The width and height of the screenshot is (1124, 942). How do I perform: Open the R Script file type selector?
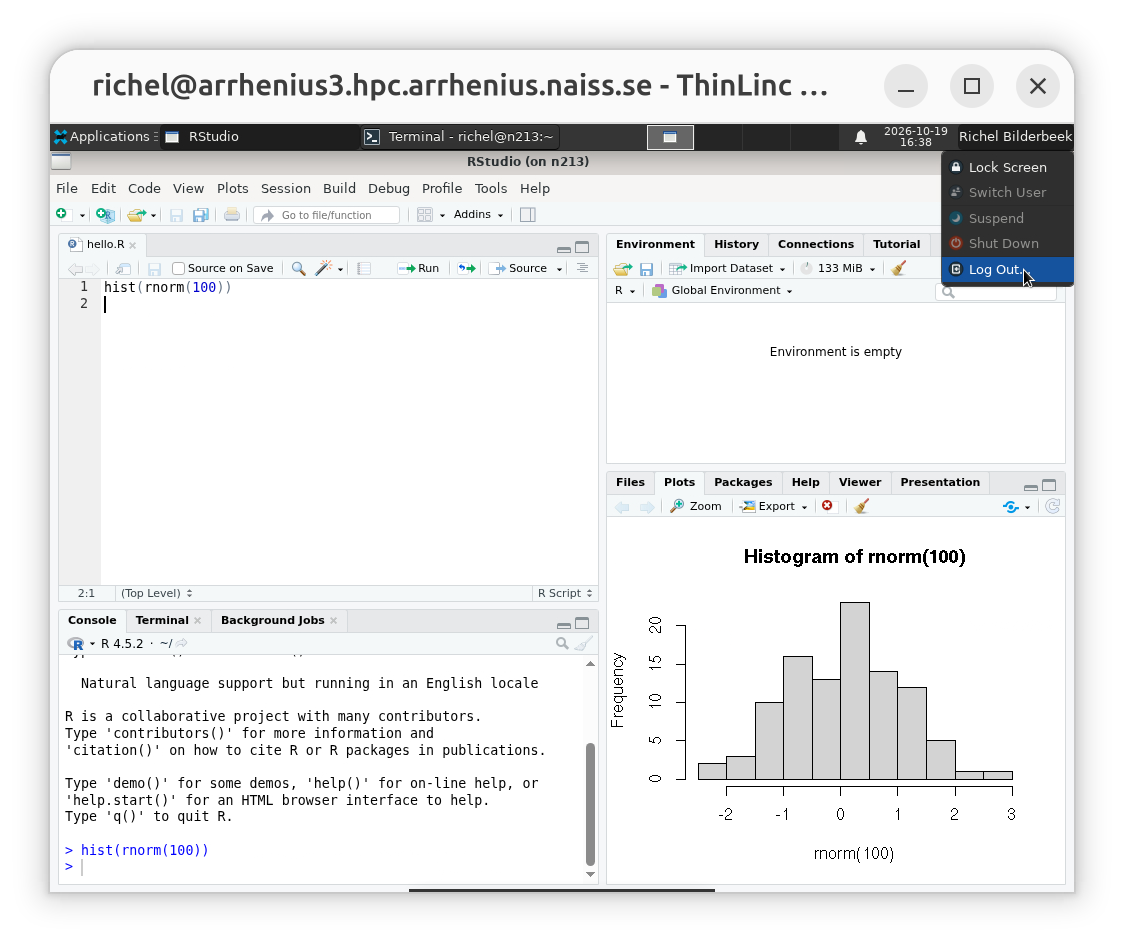pos(565,593)
